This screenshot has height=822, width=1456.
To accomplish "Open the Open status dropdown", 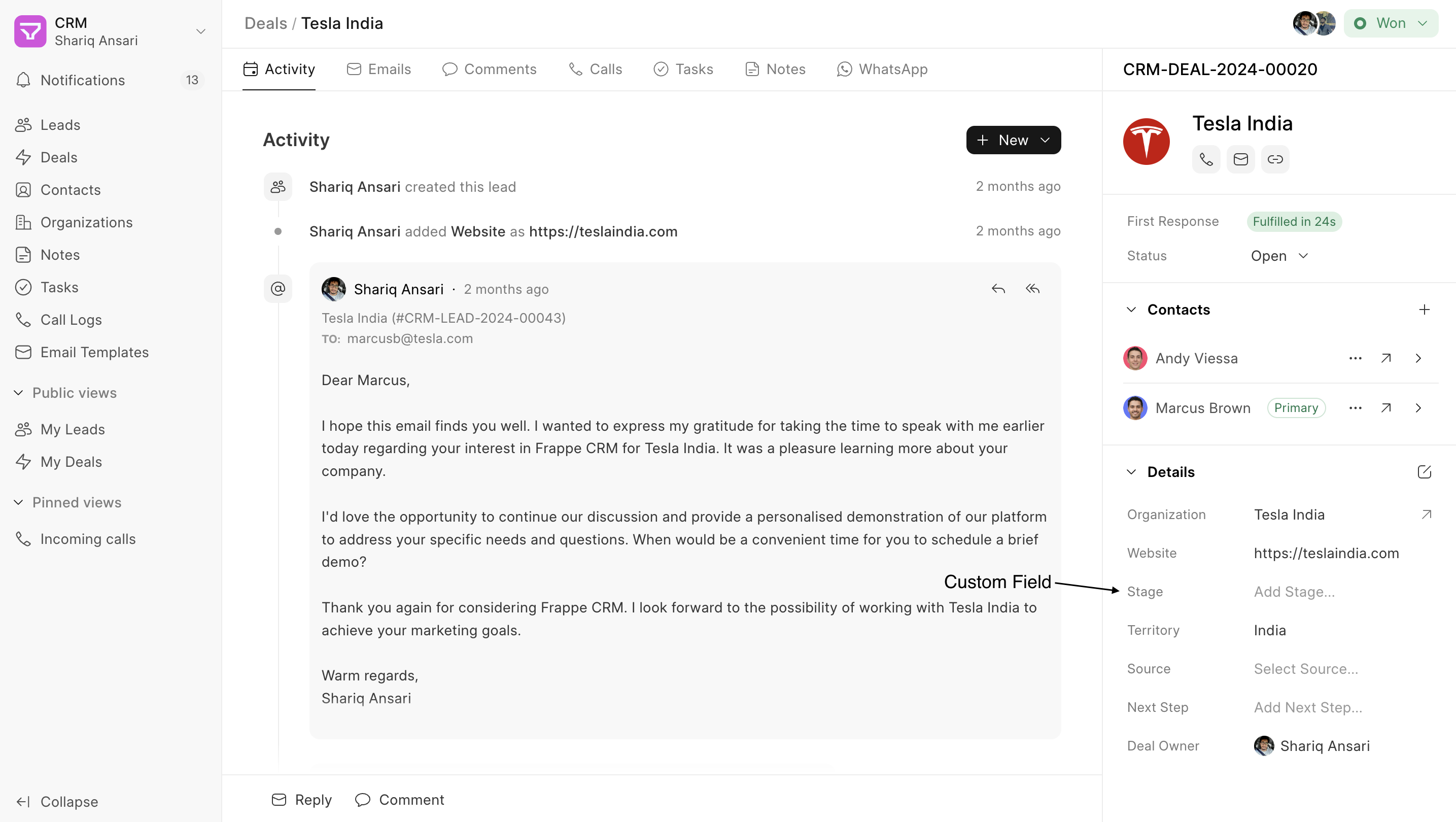I will click(x=1279, y=256).
